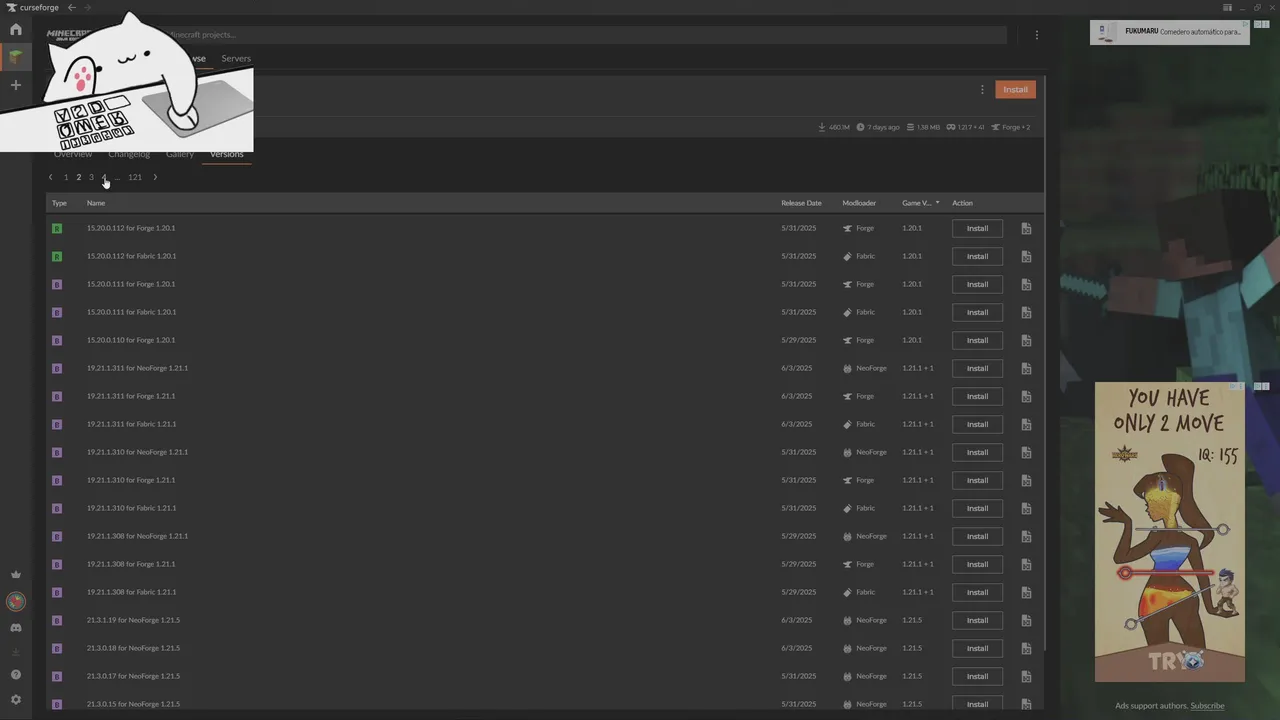1280x720 pixels.
Task: Click changelog file icon for 15.20.0.112 Fabric
Action: coord(1026,256)
